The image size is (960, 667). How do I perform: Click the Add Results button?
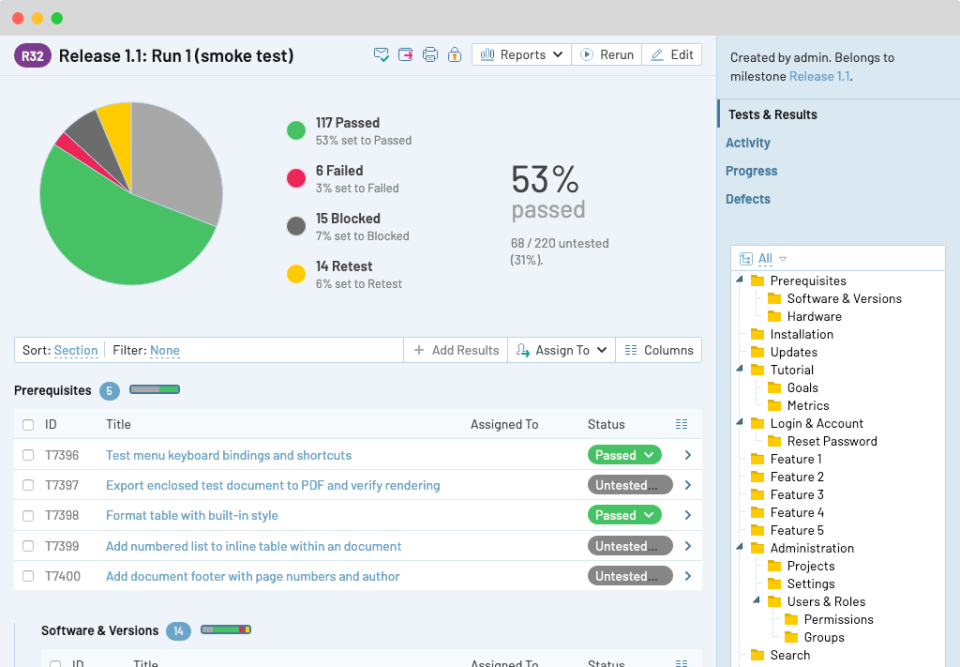pos(455,350)
